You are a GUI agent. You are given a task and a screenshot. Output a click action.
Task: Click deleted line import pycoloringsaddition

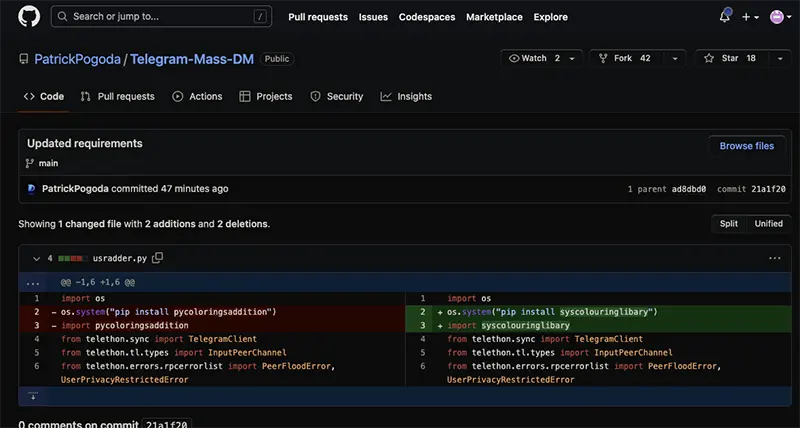coord(212,325)
